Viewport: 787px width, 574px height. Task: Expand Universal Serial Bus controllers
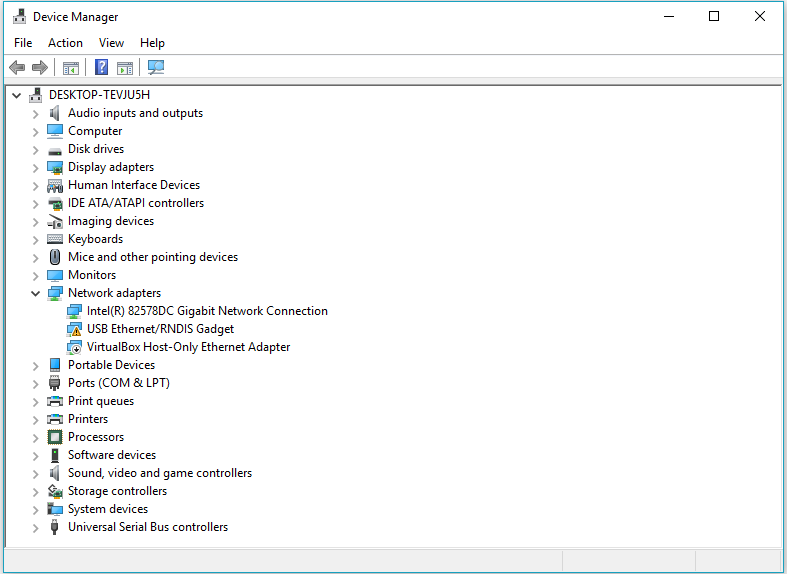point(36,527)
